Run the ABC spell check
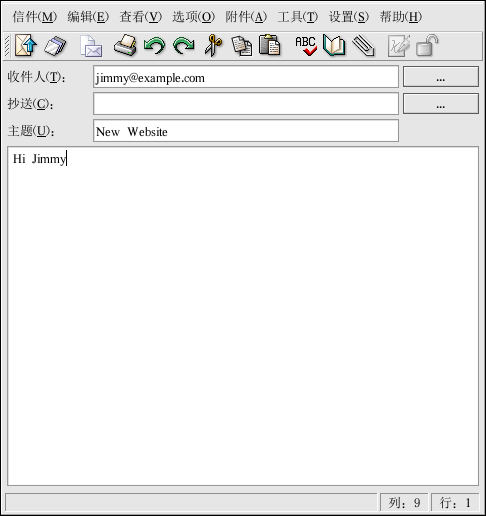The image size is (486, 516). tap(305, 46)
